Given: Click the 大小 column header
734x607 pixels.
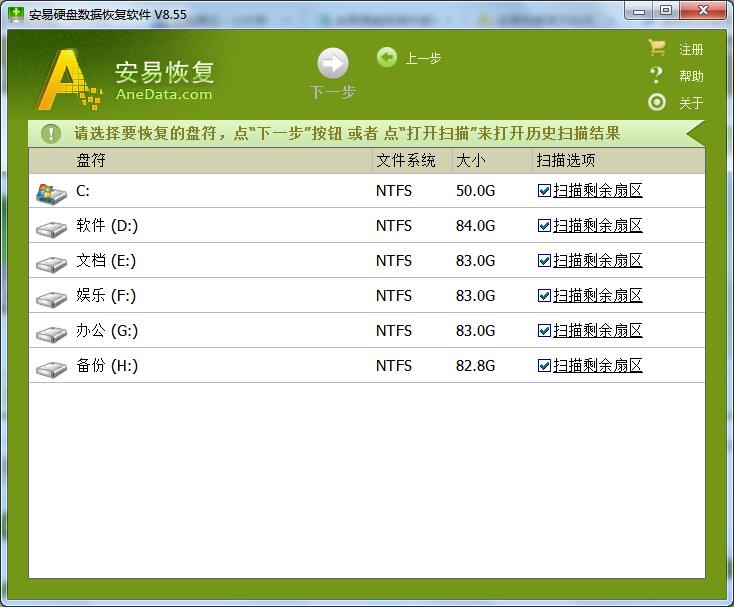Looking at the screenshot, I should (x=470, y=160).
